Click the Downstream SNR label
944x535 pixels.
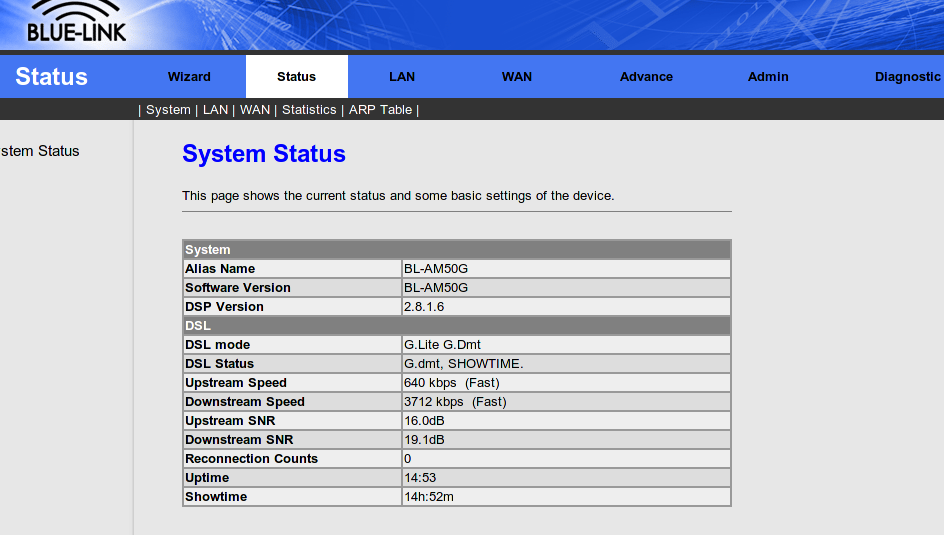(x=239, y=440)
